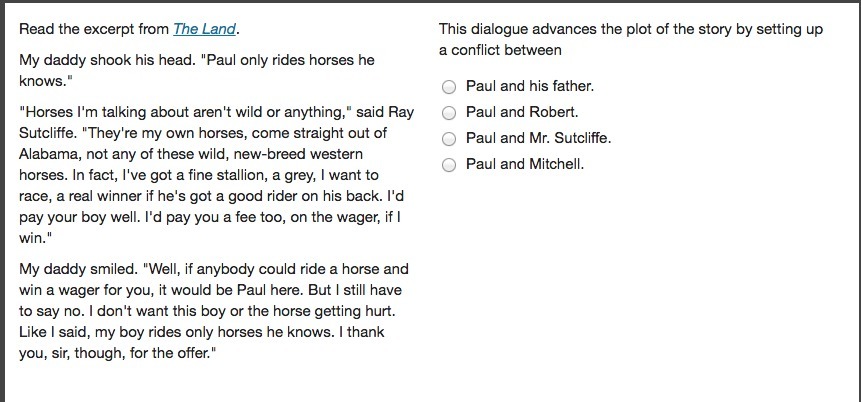Click the phrase "a conflict between"
The height and width of the screenshot is (402, 861).
click(x=500, y=50)
